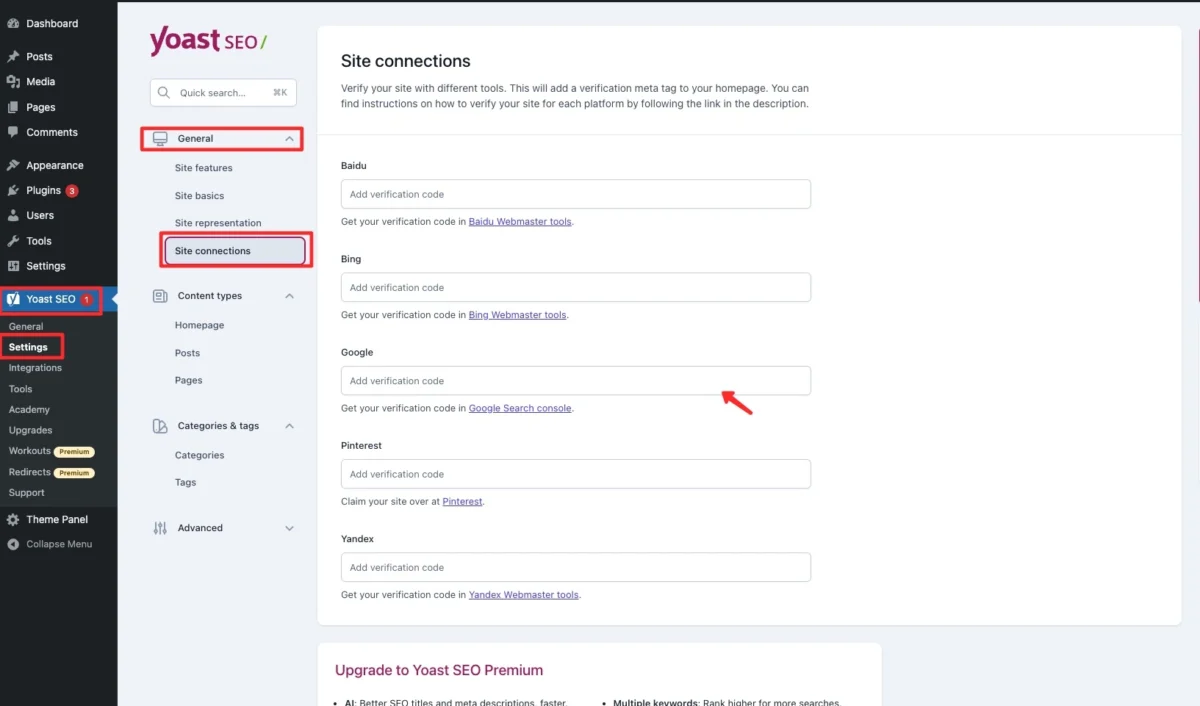Open Yoast Settings submenu item
The width and height of the screenshot is (1200, 706).
(x=28, y=347)
